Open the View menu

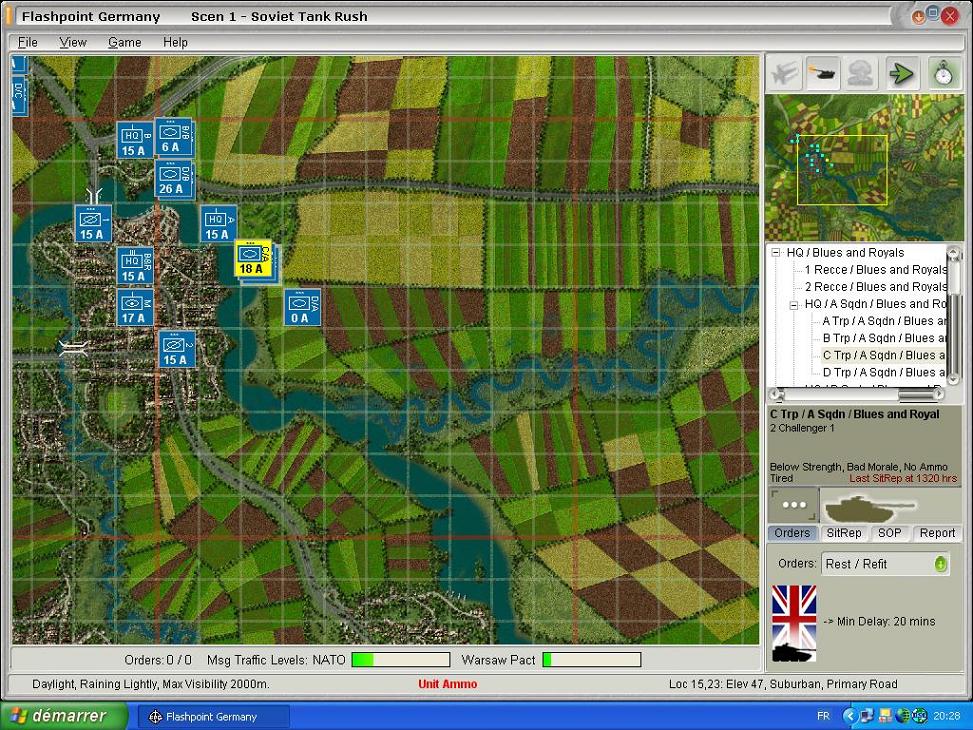(x=73, y=42)
